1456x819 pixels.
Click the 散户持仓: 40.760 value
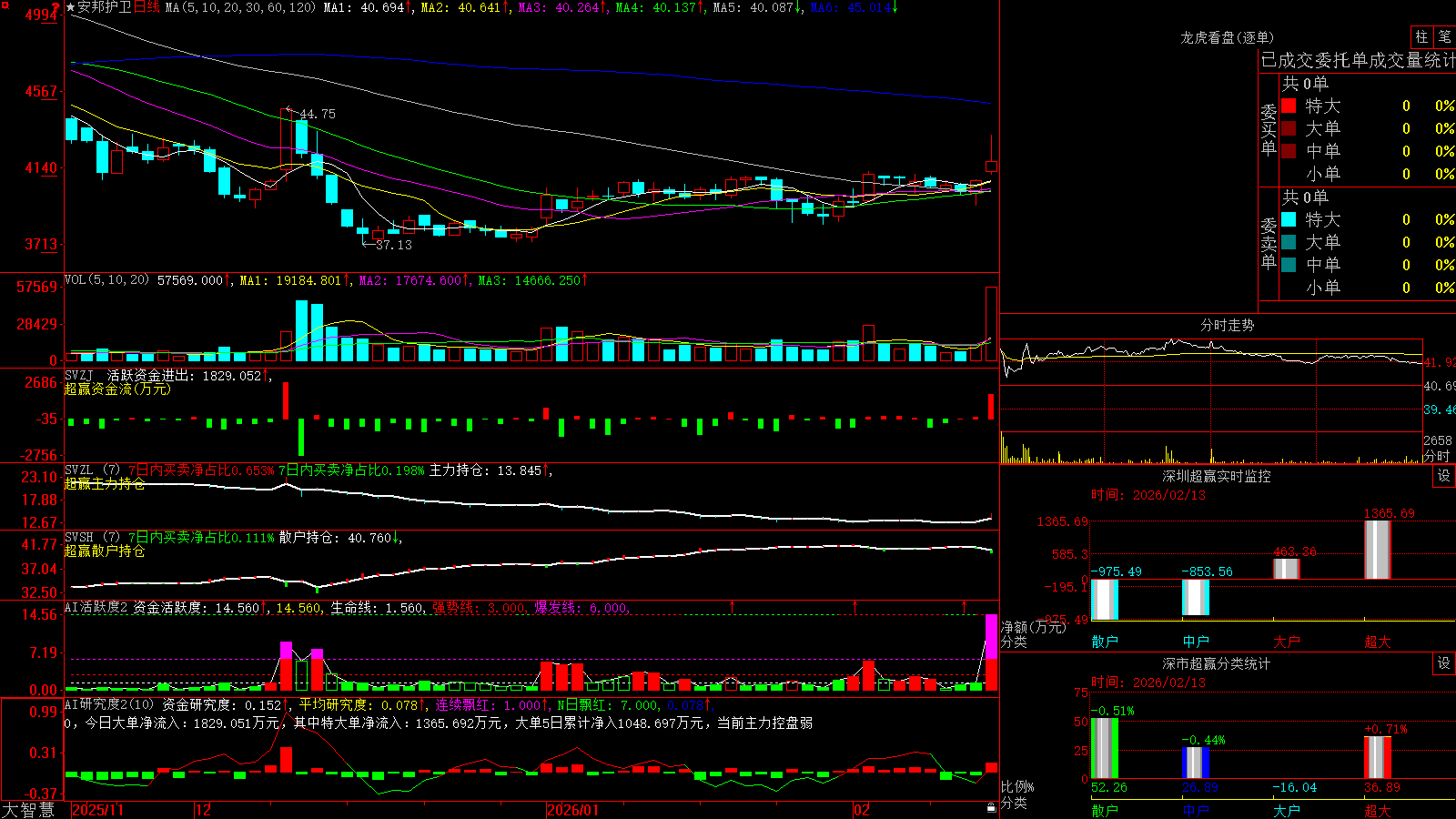tap(336, 538)
